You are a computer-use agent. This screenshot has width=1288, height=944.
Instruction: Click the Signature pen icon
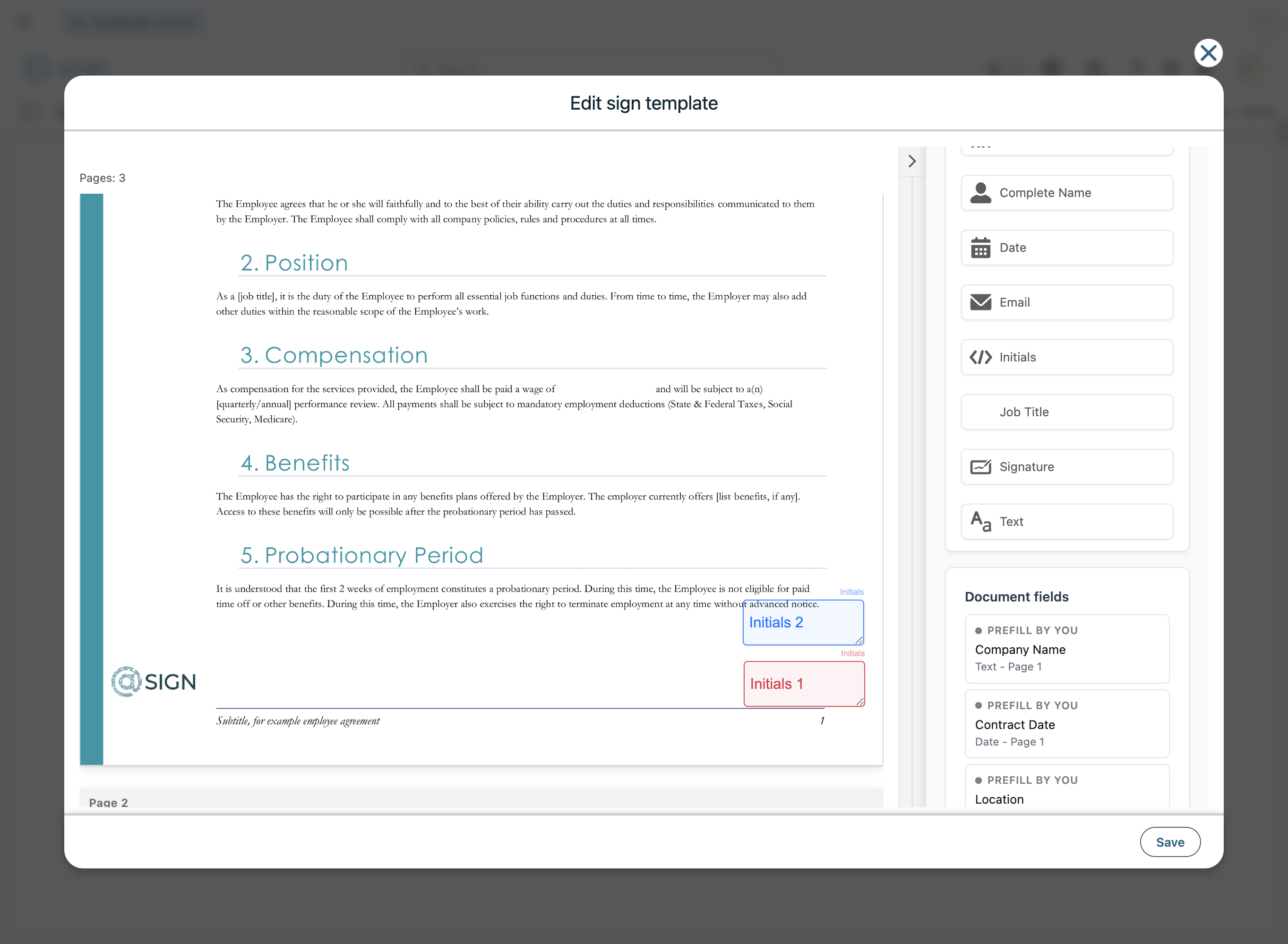[980, 467]
